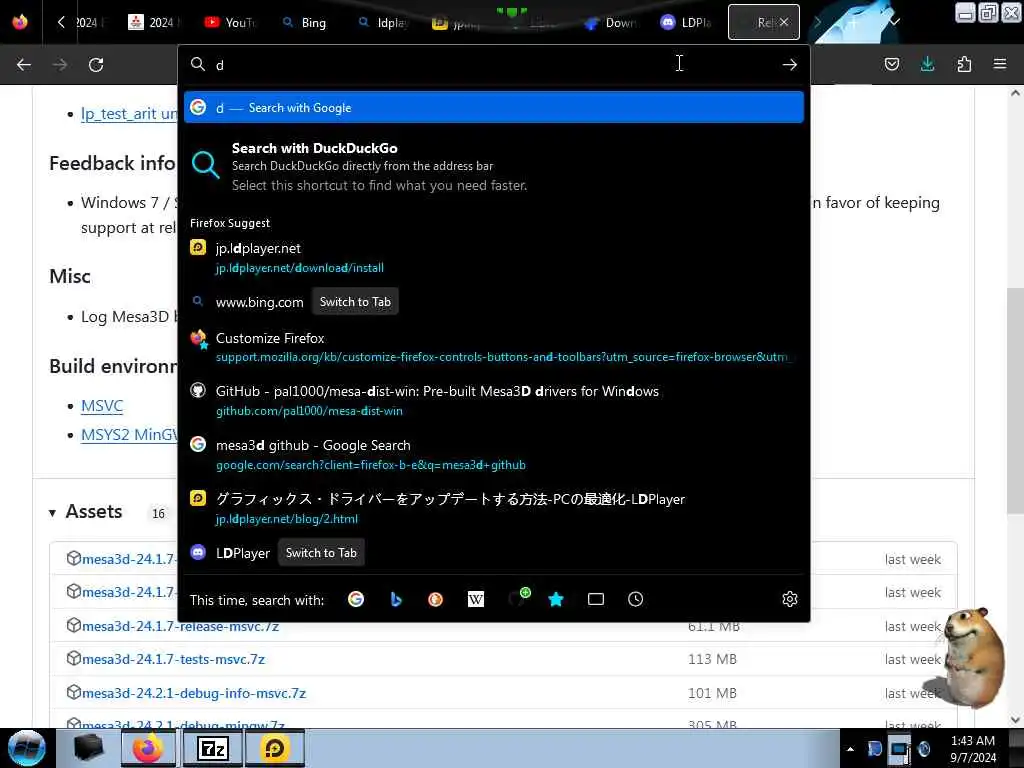Download mesa3d-24.1.7-release-msvc.7z
The image size is (1024, 768).
(180, 626)
